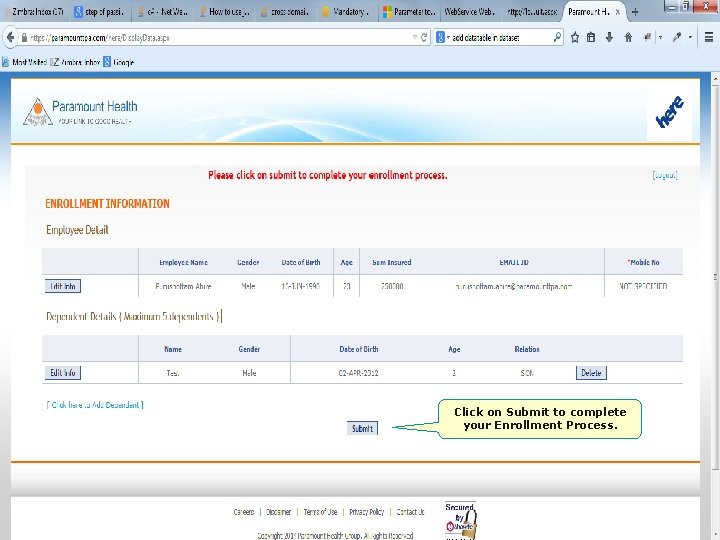Click the eyedropper toolbar icon
720x540 pixels.
coord(677,37)
